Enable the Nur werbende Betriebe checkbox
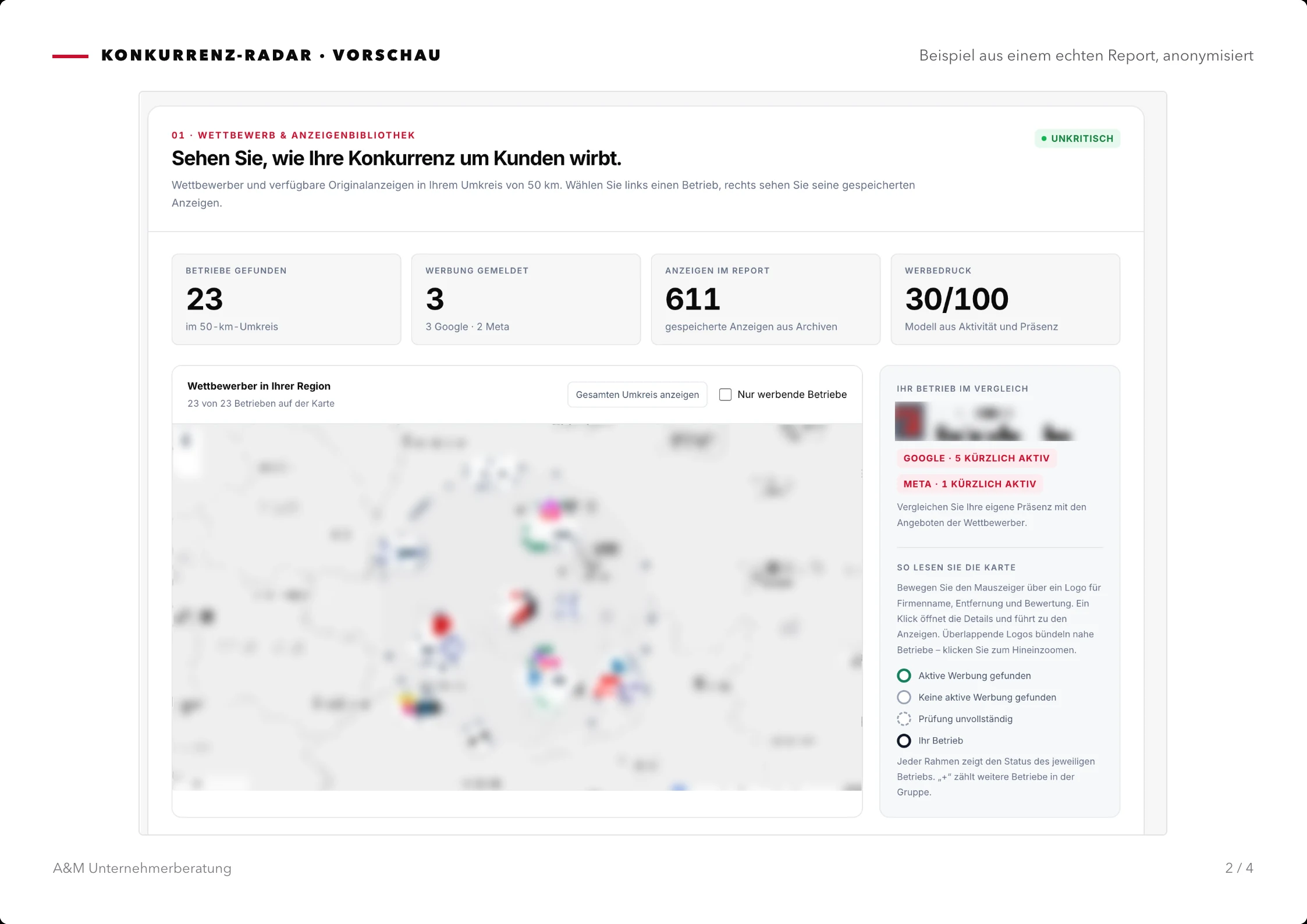 pos(725,395)
